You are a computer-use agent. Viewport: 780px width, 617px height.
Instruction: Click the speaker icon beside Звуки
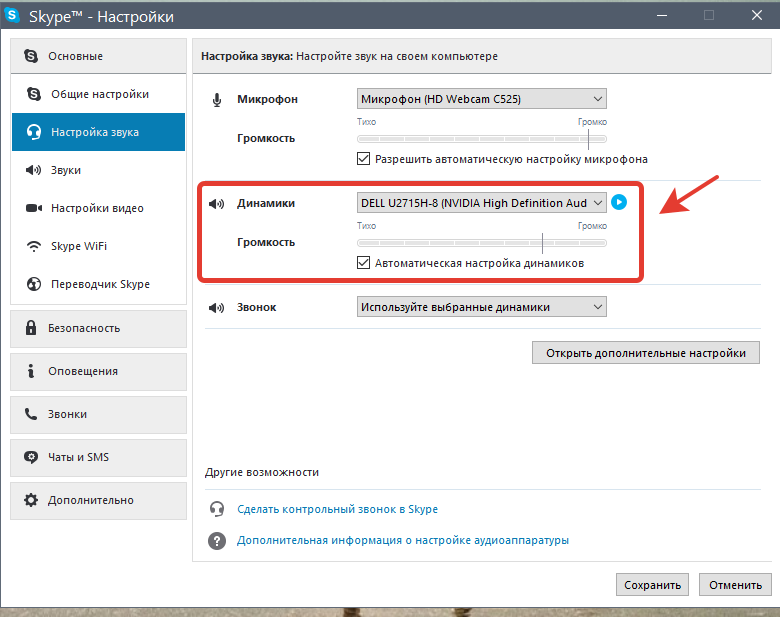pyautogui.click(x=33, y=170)
